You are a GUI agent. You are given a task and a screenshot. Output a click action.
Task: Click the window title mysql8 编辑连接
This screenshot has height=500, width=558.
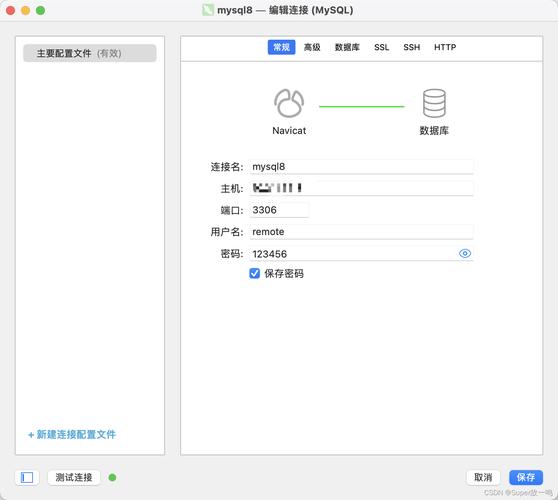285,10
